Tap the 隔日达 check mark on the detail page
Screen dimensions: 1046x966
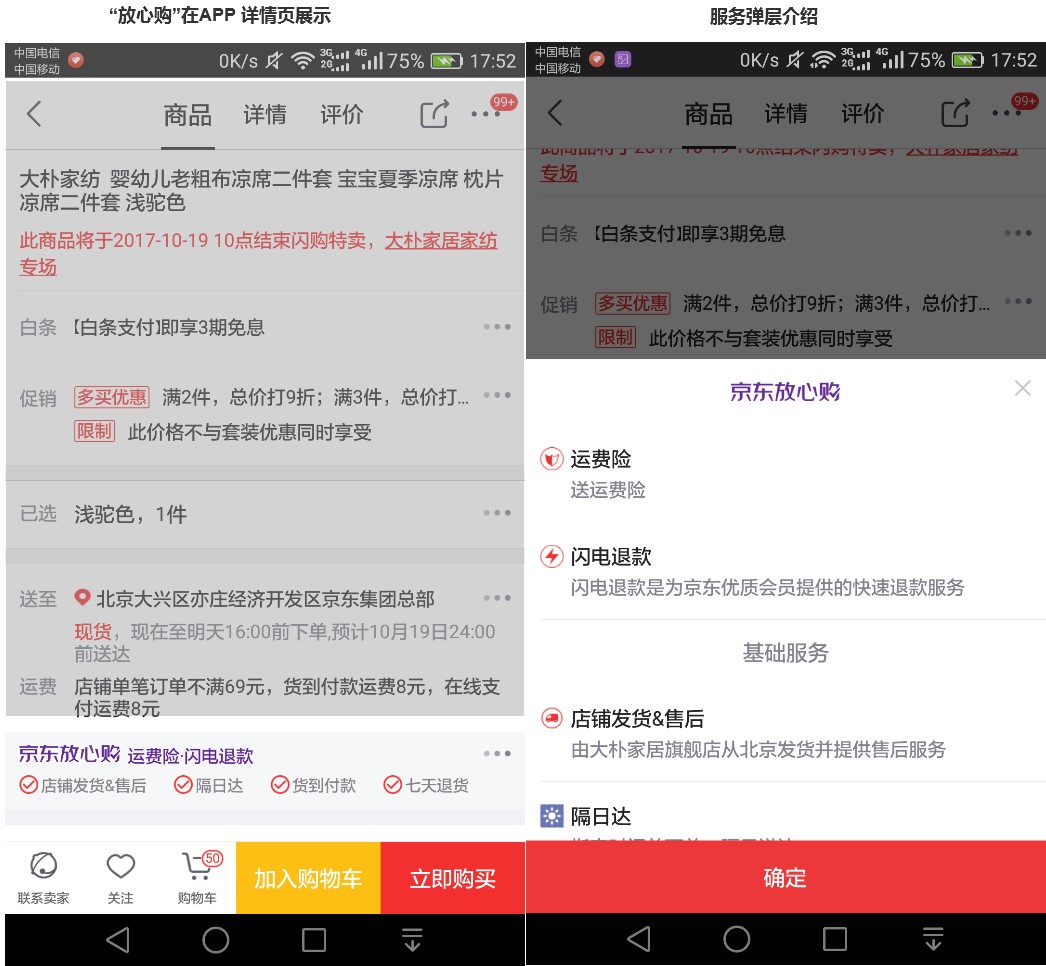pos(183,785)
